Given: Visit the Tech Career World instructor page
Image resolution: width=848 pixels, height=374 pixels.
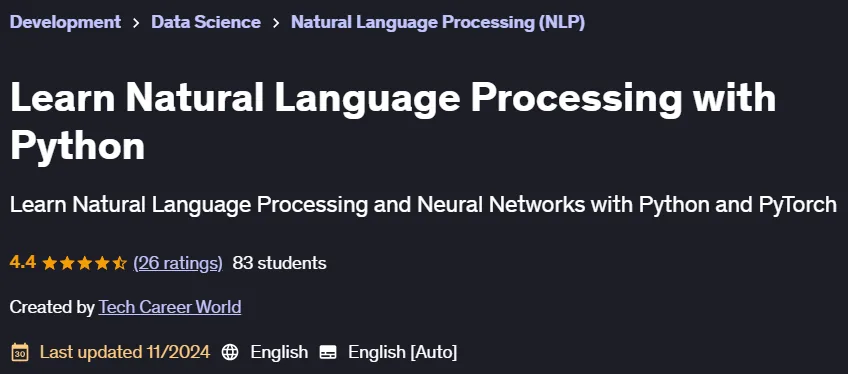Looking at the screenshot, I should tap(170, 307).
